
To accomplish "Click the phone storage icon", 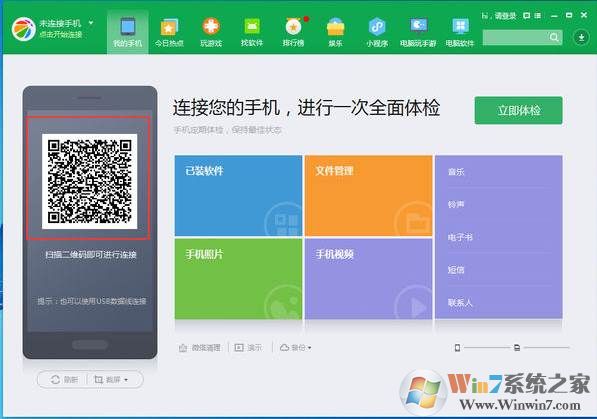I will [457, 347].
